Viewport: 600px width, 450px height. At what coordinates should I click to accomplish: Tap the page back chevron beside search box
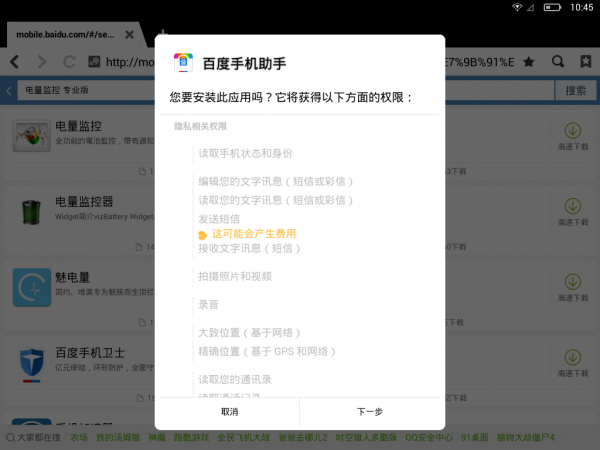tap(9, 91)
